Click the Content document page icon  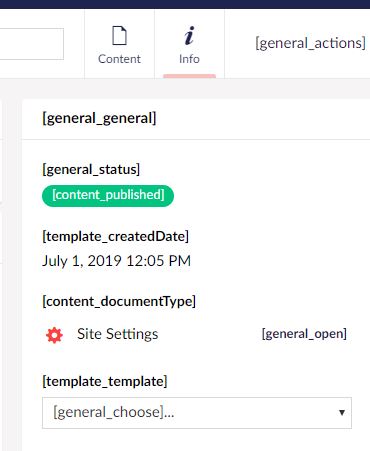click(x=119, y=36)
